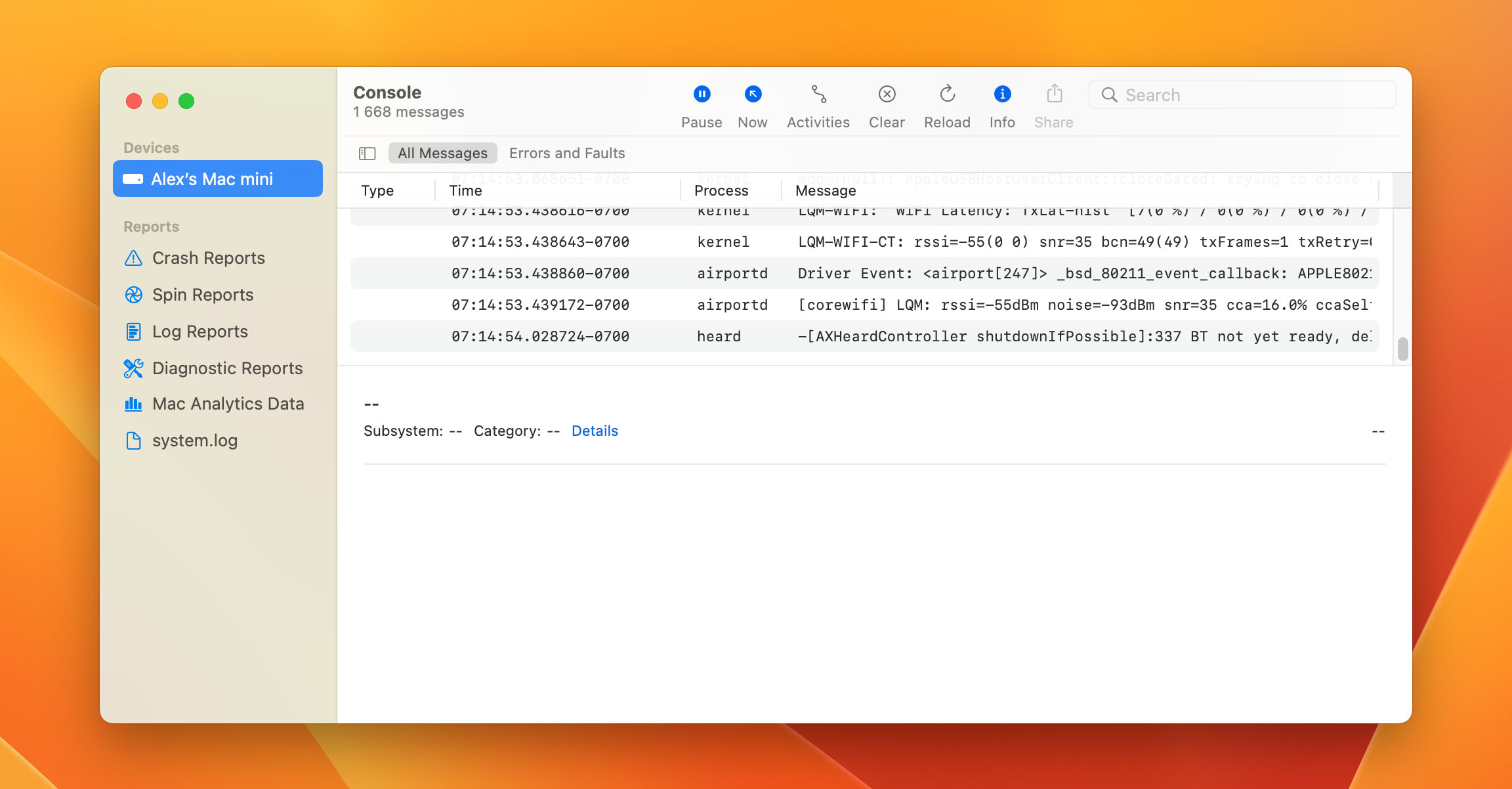
Task: Open Crash Reports in sidebar
Action: [208, 258]
